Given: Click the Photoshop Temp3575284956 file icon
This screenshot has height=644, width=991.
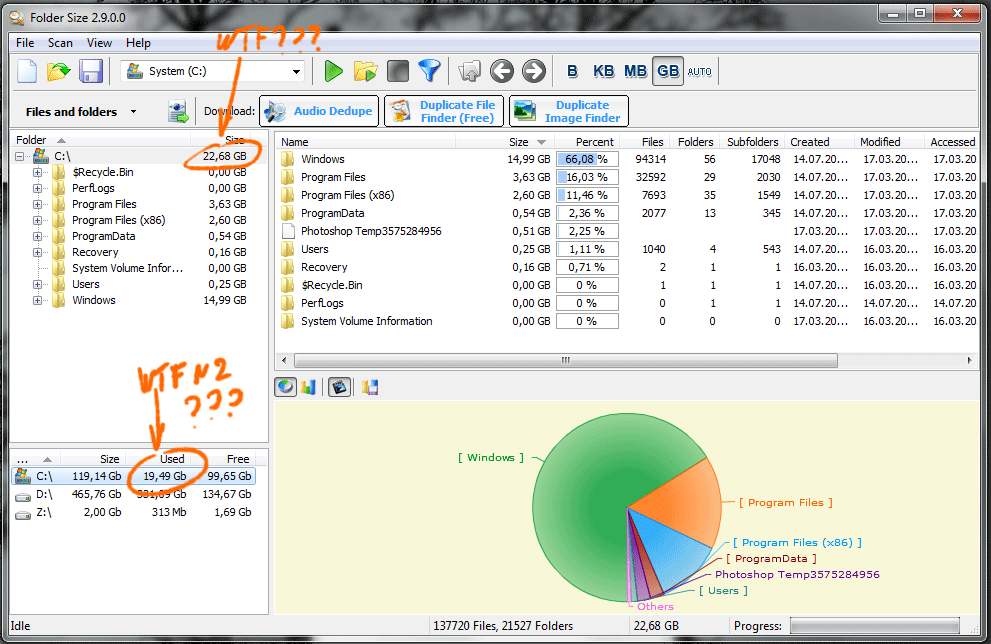Looking at the screenshot, I should click(288, 231).
